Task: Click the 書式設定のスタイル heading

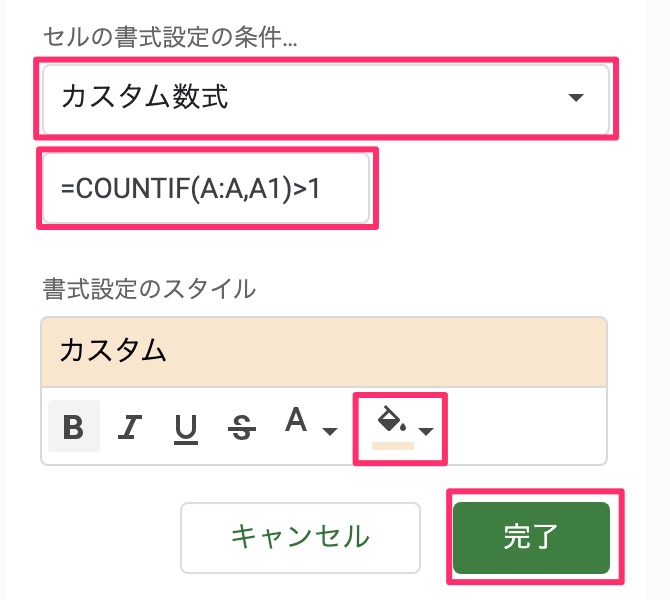Action: click(x=149, y=289)
